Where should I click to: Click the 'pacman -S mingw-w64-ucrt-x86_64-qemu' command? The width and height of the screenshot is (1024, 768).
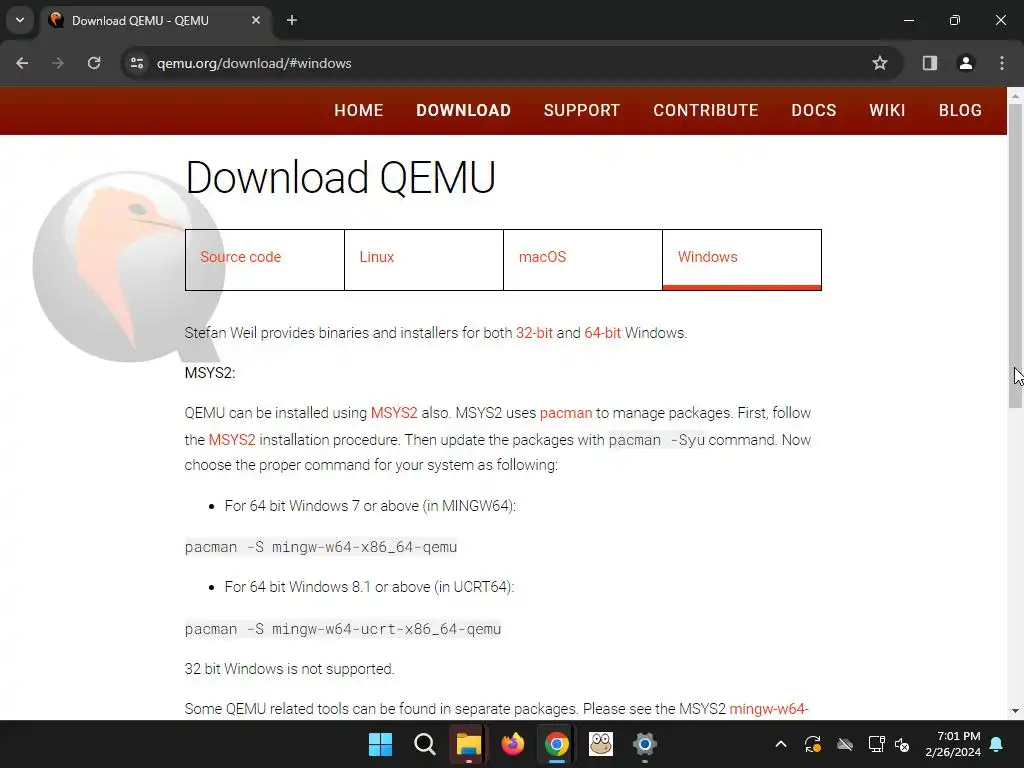click(x=343, y=629)
